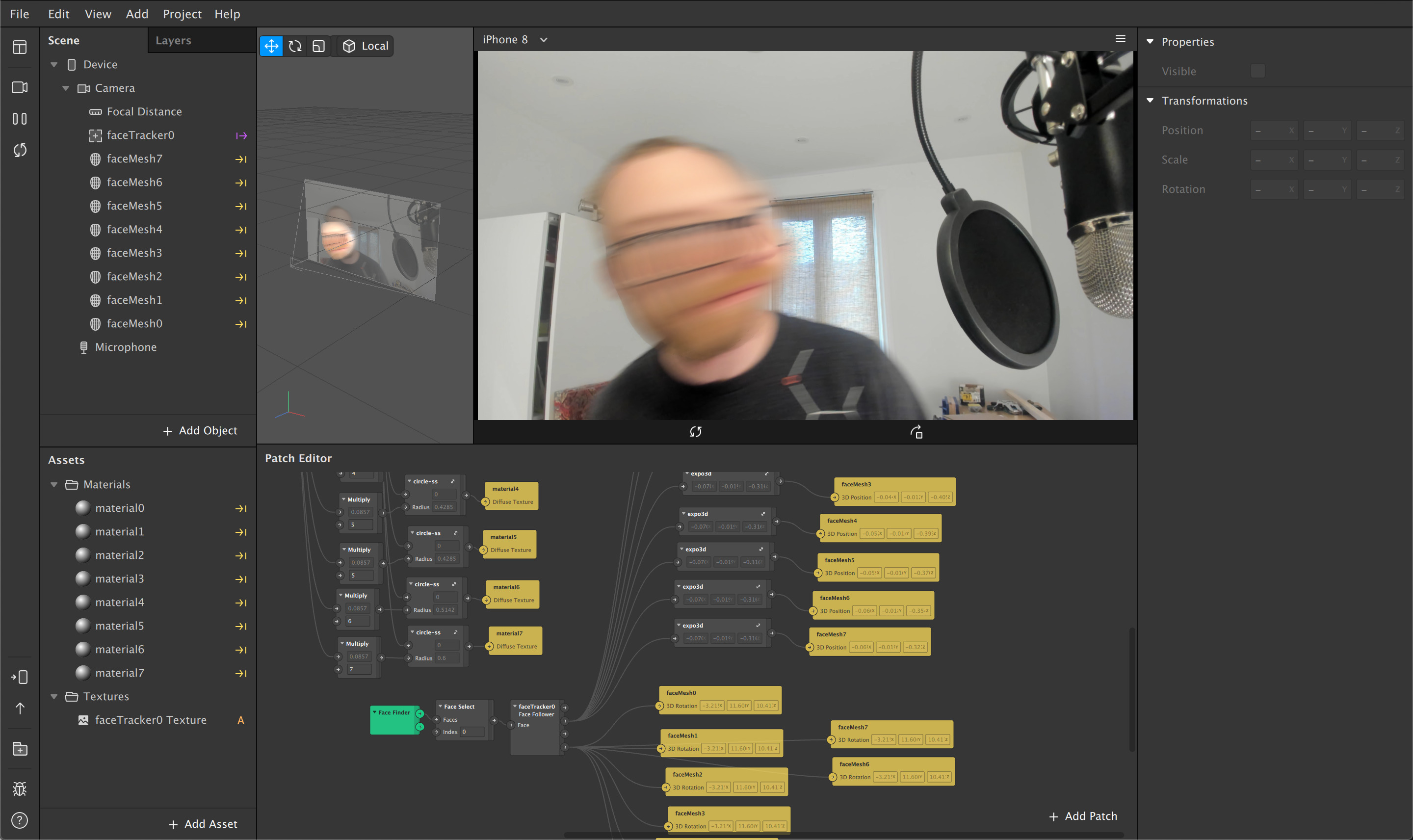This screenshot has height=840, width=1413.
Task: Collapse the Materials folder in Assets
Action: click(x=54, y=485)
